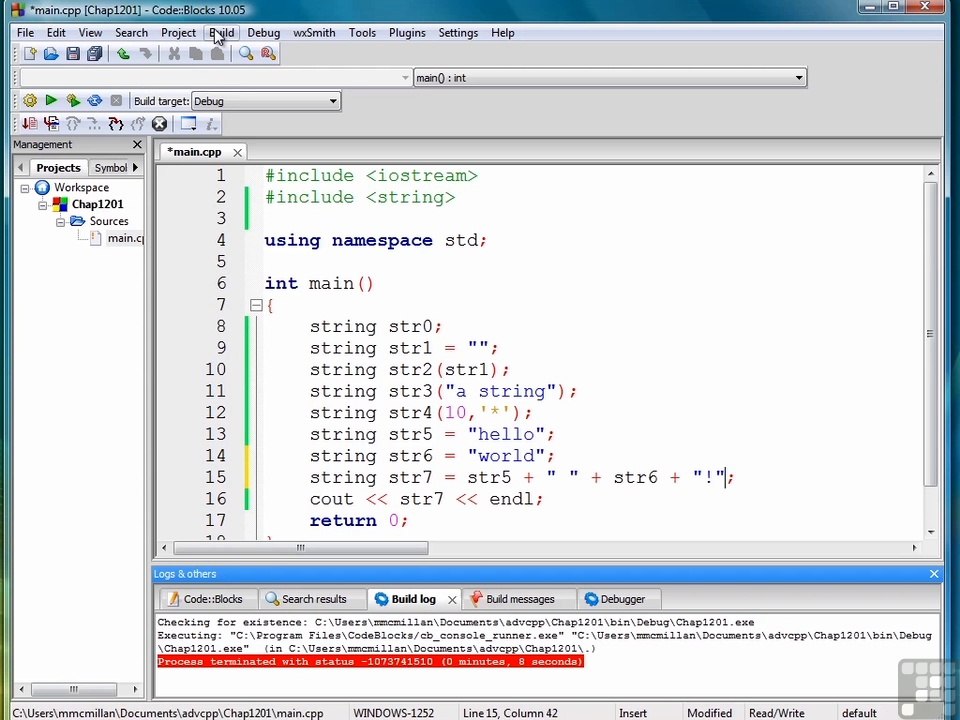
Task: Click the Redo arrow icon
Action: click(x=145, y=54)
